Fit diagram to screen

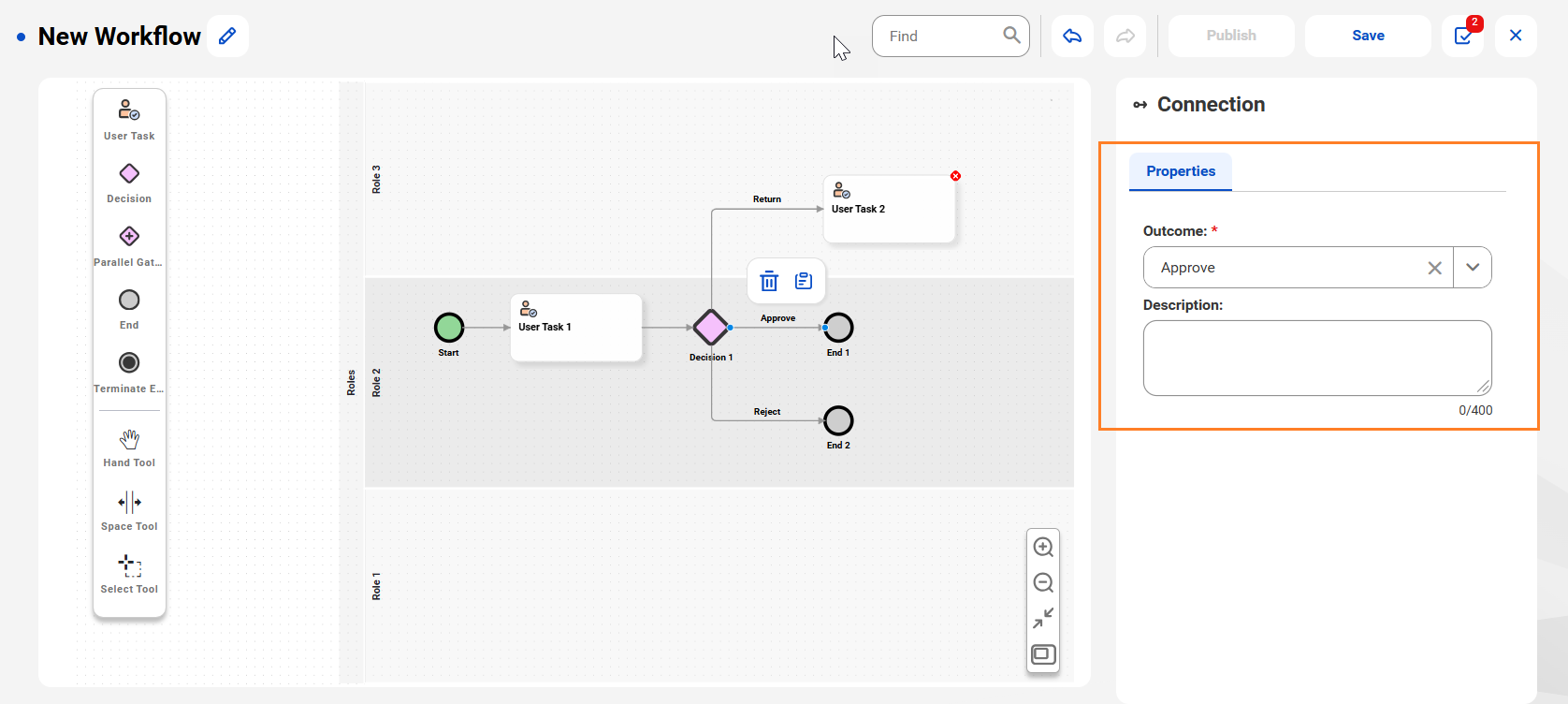(1043, 654)
